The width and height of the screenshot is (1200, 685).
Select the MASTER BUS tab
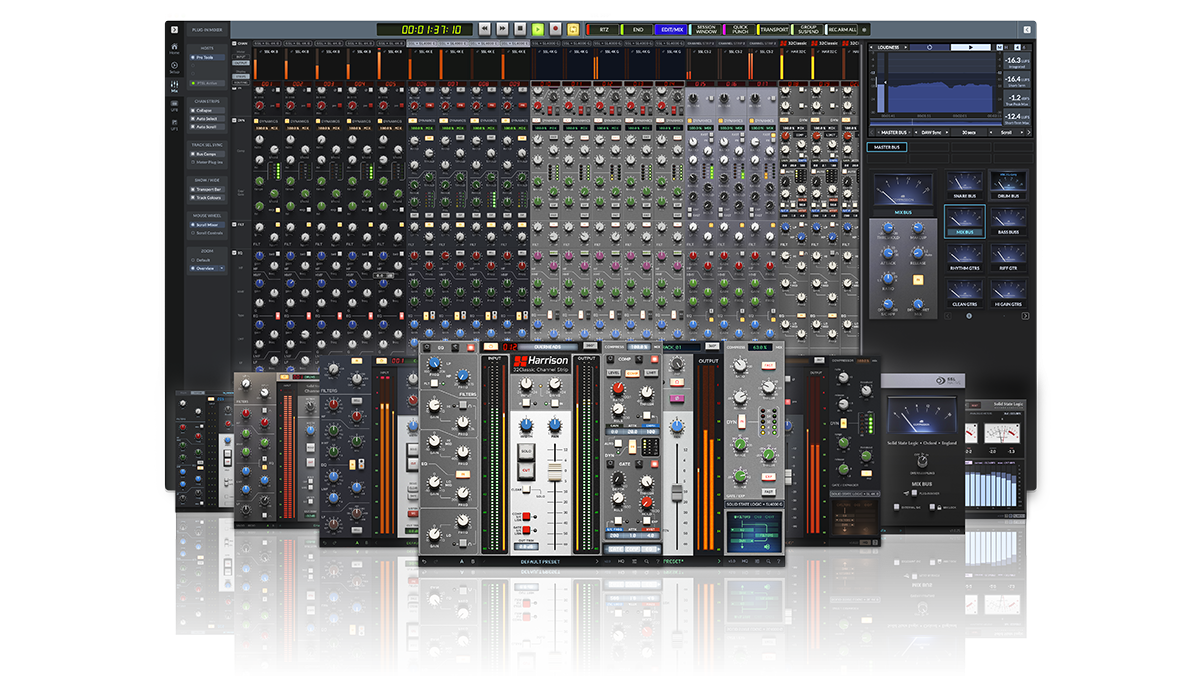887,147
